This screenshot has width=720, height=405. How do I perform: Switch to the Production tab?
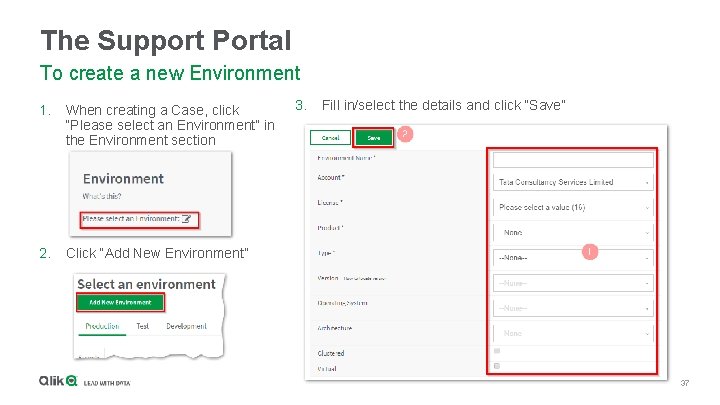pyautogui.click(x=102, y=326)
